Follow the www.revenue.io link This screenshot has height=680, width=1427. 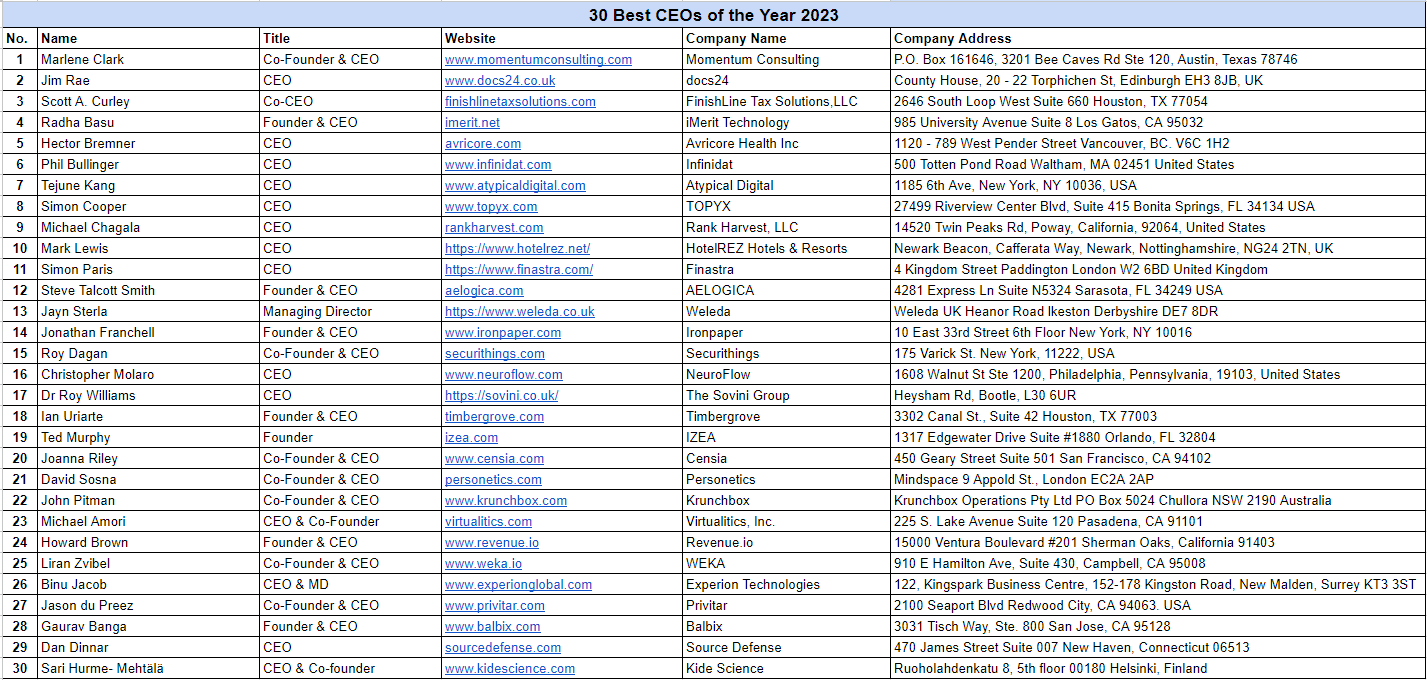click(492, 542)
